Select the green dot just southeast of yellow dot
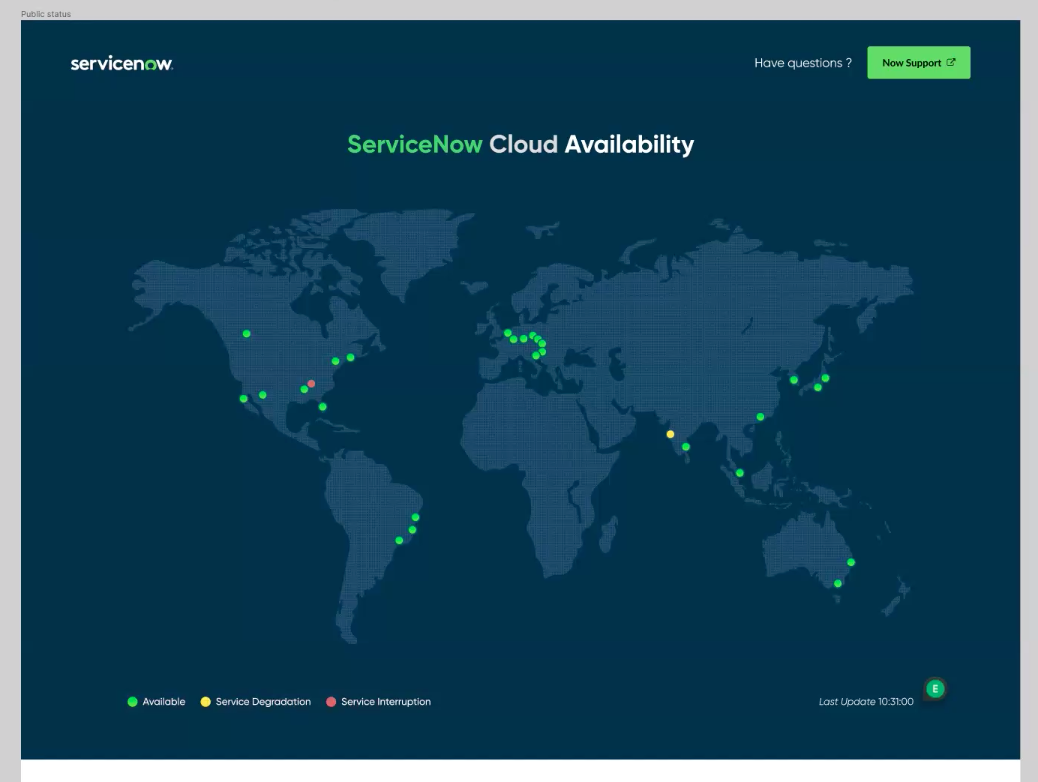The width and height of the screenshot is (1038, 782). pos(686,447)
